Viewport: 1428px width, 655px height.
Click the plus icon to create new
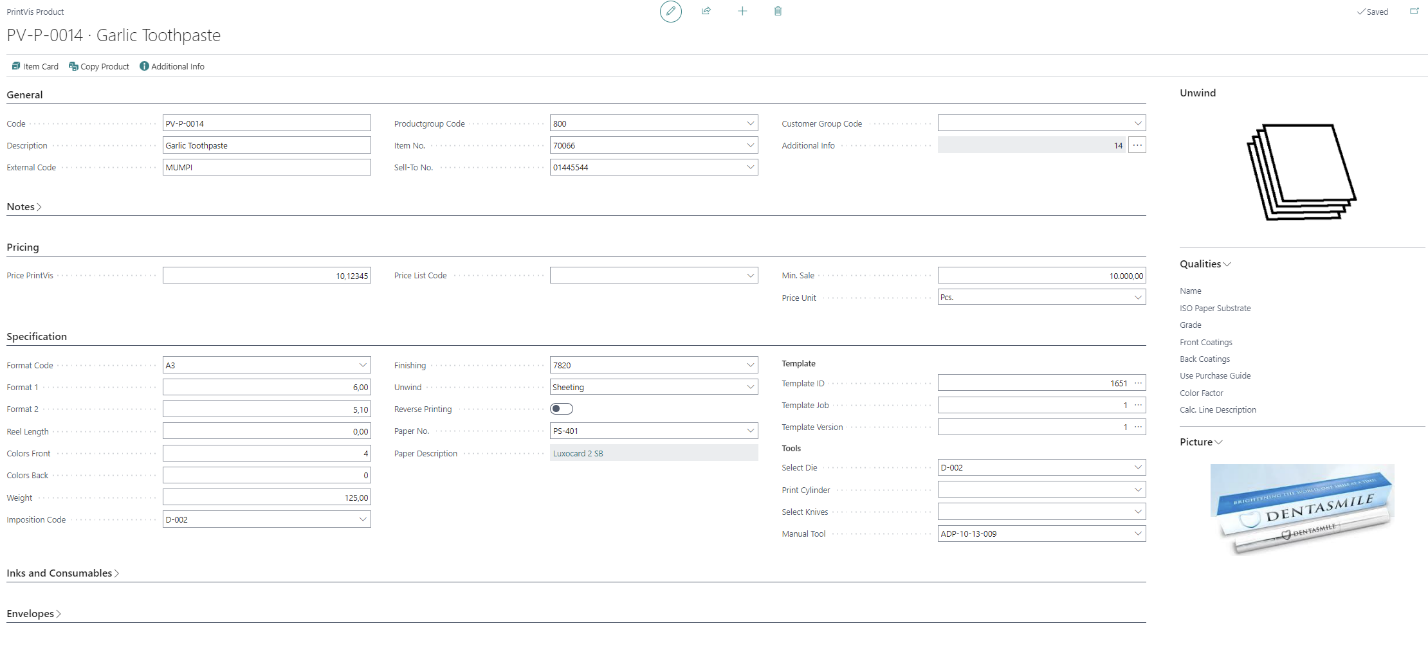point(742,12)
